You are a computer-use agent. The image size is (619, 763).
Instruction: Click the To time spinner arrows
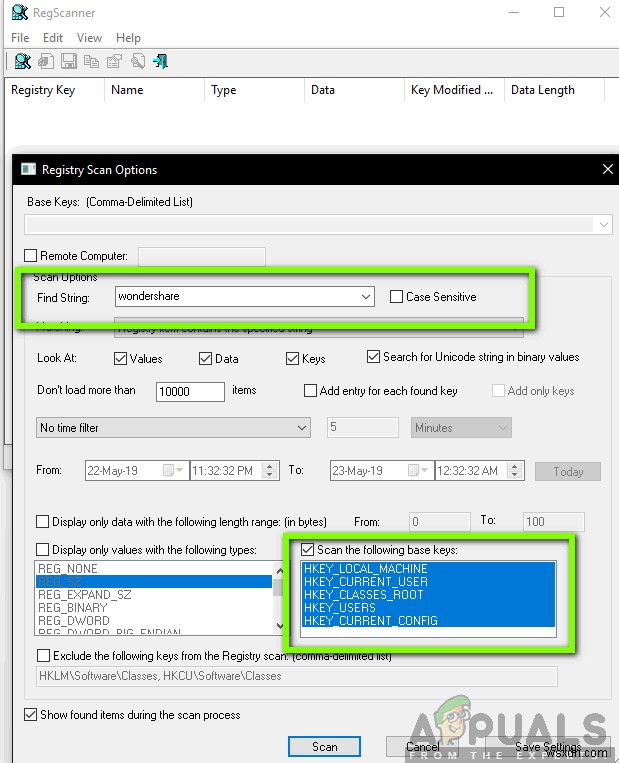click(x=514, y=471)
